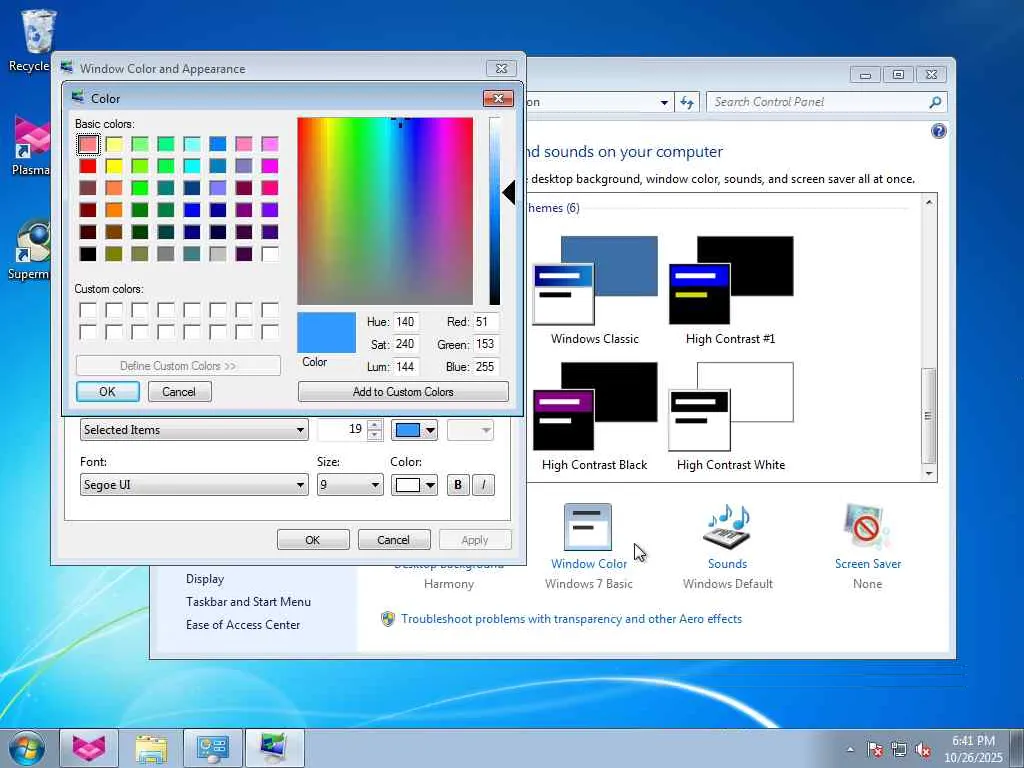
Task: Open Troubleshoot problems with transparency link
Action: [571, 619]
